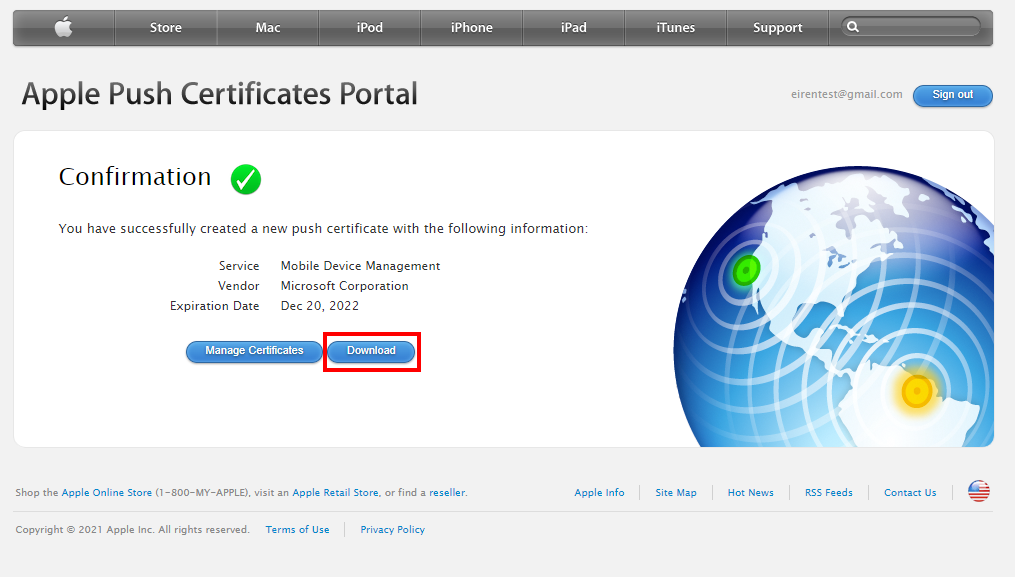Select the Mobile Device Management service value
The height and width of the screenshot is (577, 1015).
point(361,266)
